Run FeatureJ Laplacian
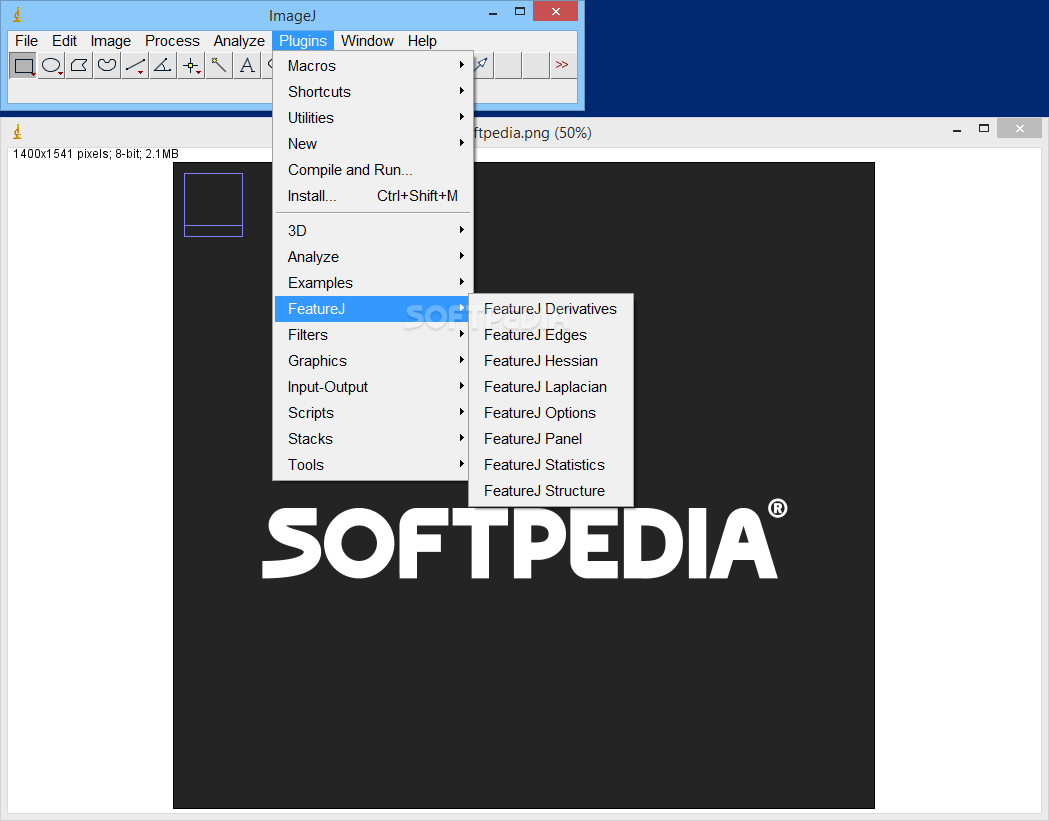 click(551, 387)
